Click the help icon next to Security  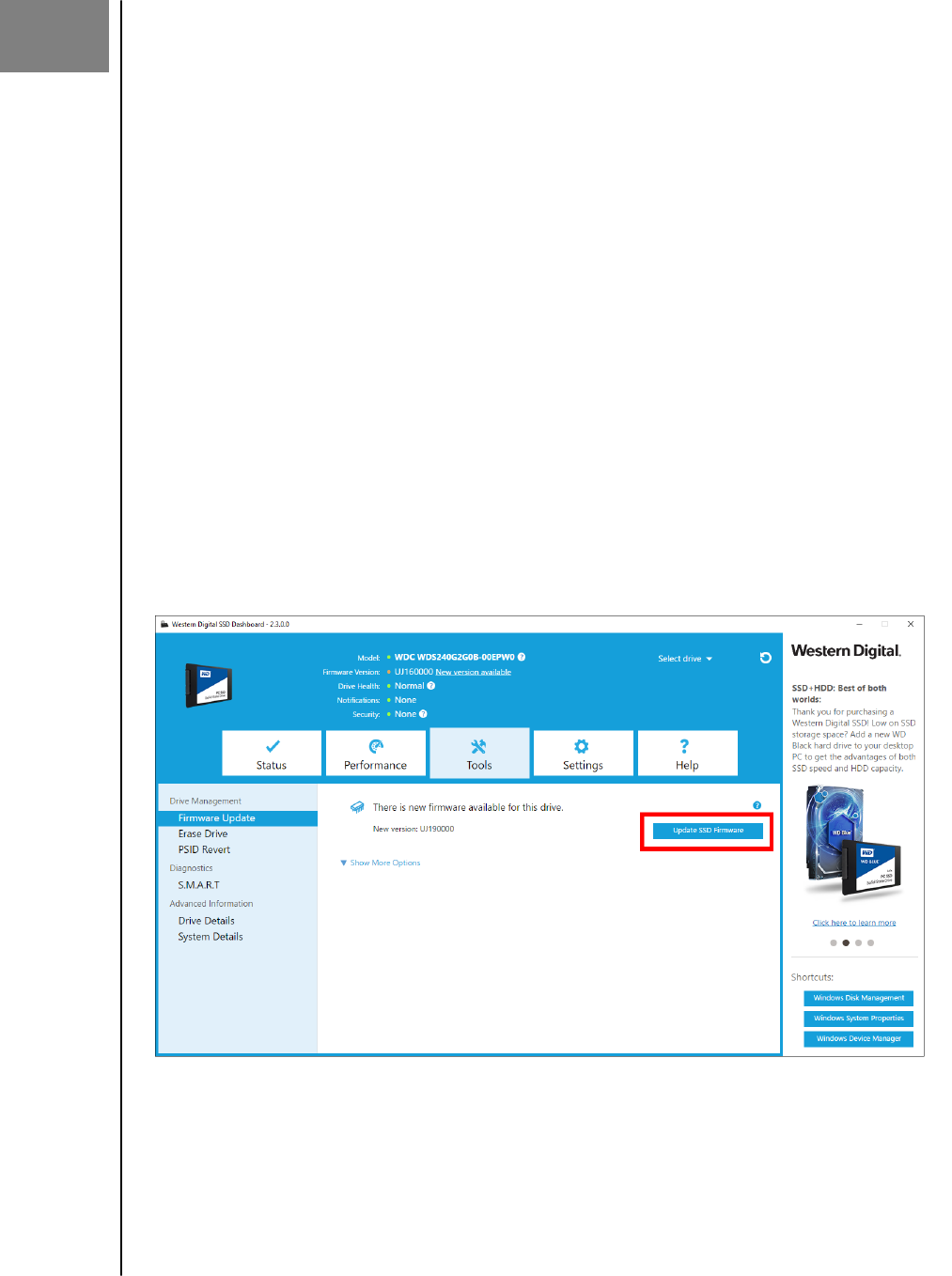[423, 714]
